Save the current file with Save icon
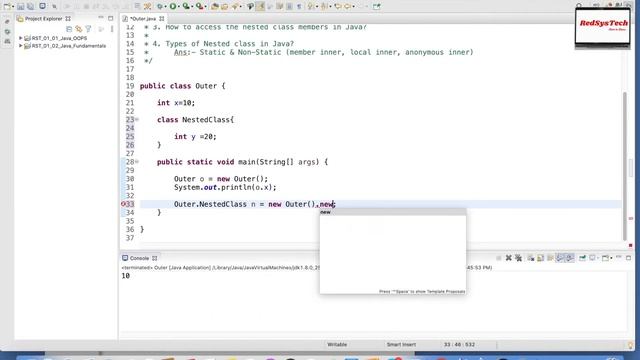Screen dimensions: 640x360 tap(20, 7)
